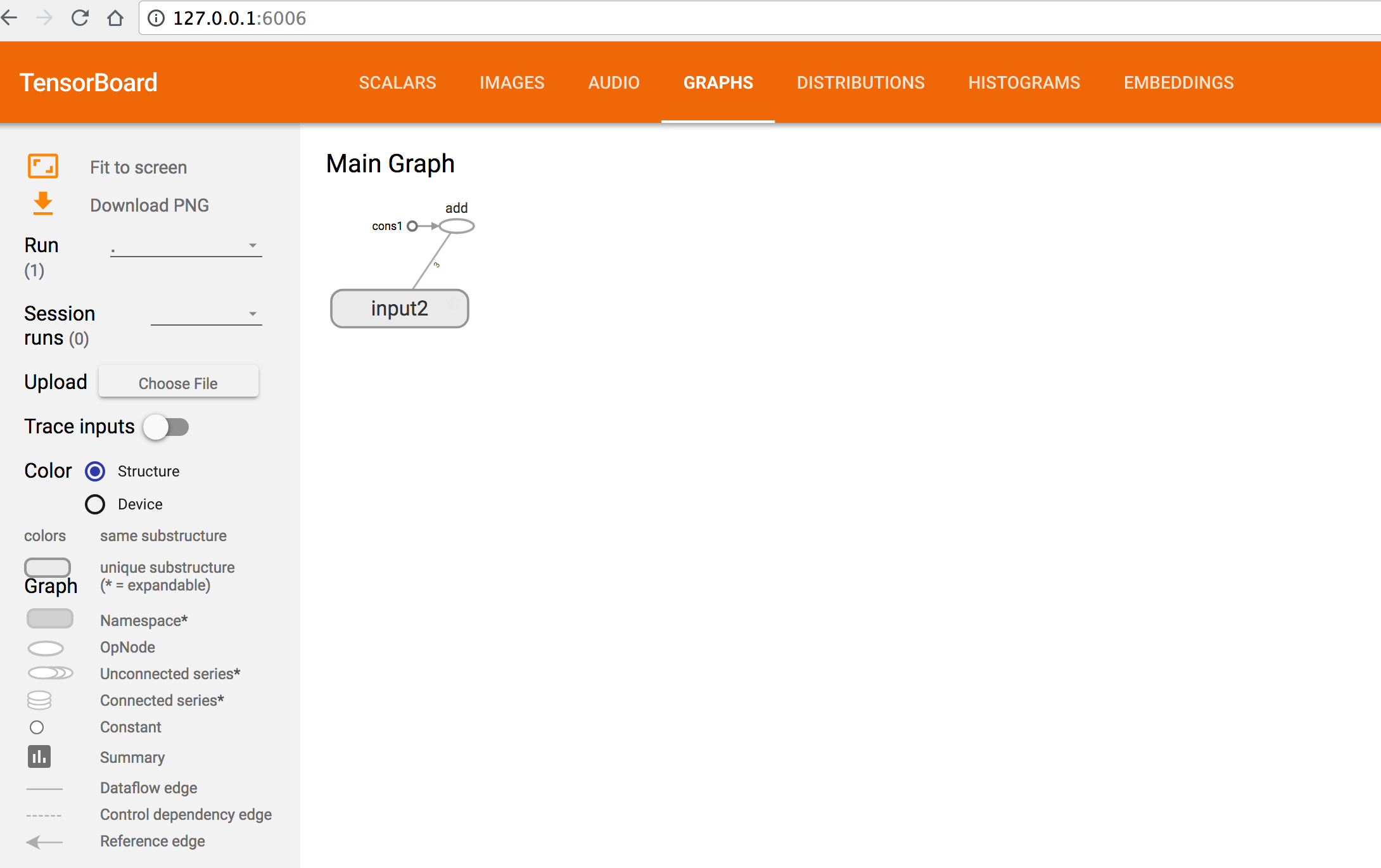
Task: Click the browser back arrow
Action: (x=10, y=18)
